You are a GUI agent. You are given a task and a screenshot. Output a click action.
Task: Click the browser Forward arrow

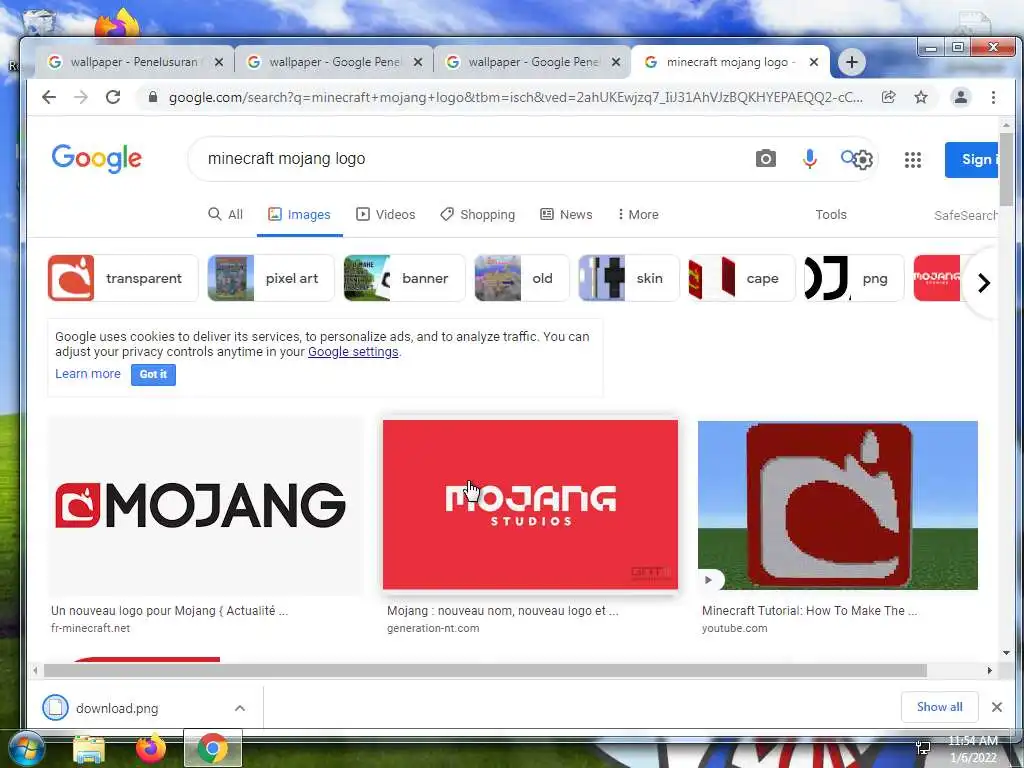tap(81, 97)
